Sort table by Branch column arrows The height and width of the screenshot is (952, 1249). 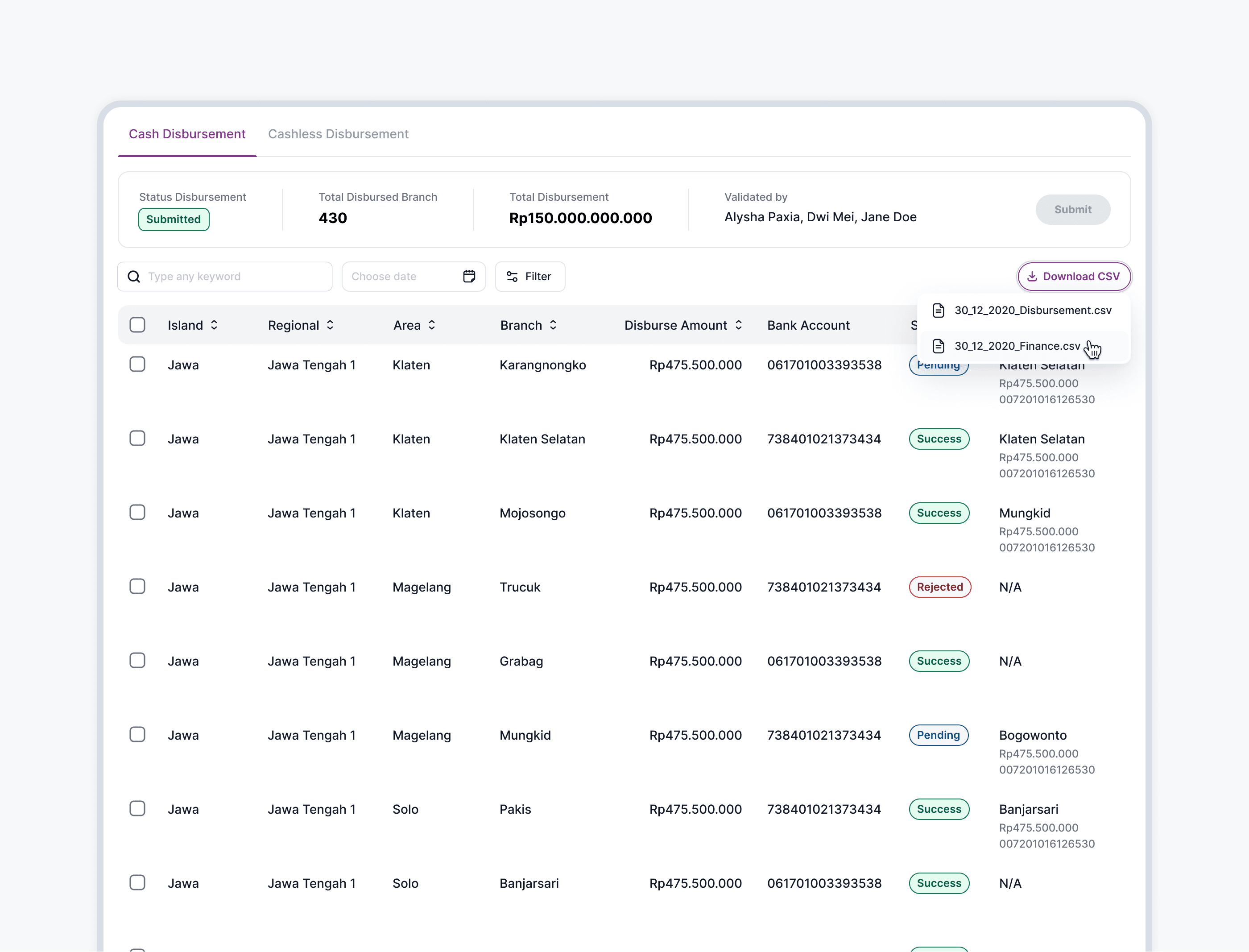[553, 325]
